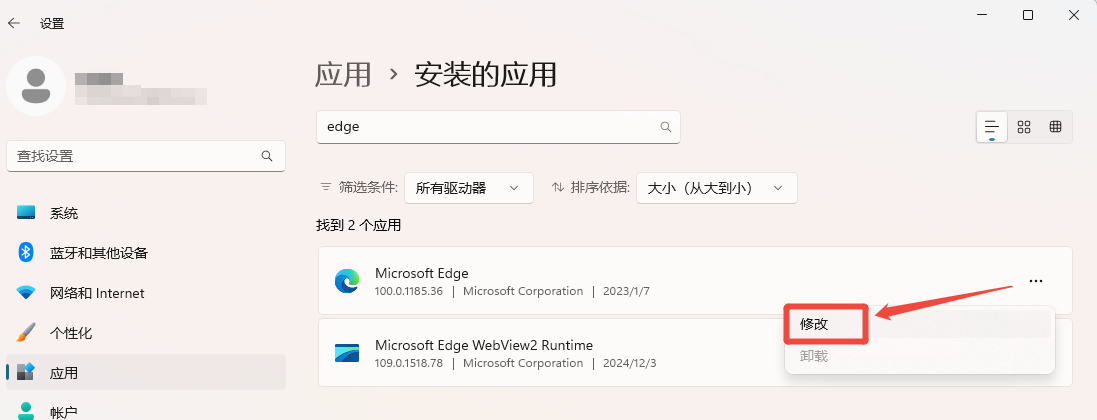
Task: Click the Wi-Fi network icon
Action: [x=26, y=293]
